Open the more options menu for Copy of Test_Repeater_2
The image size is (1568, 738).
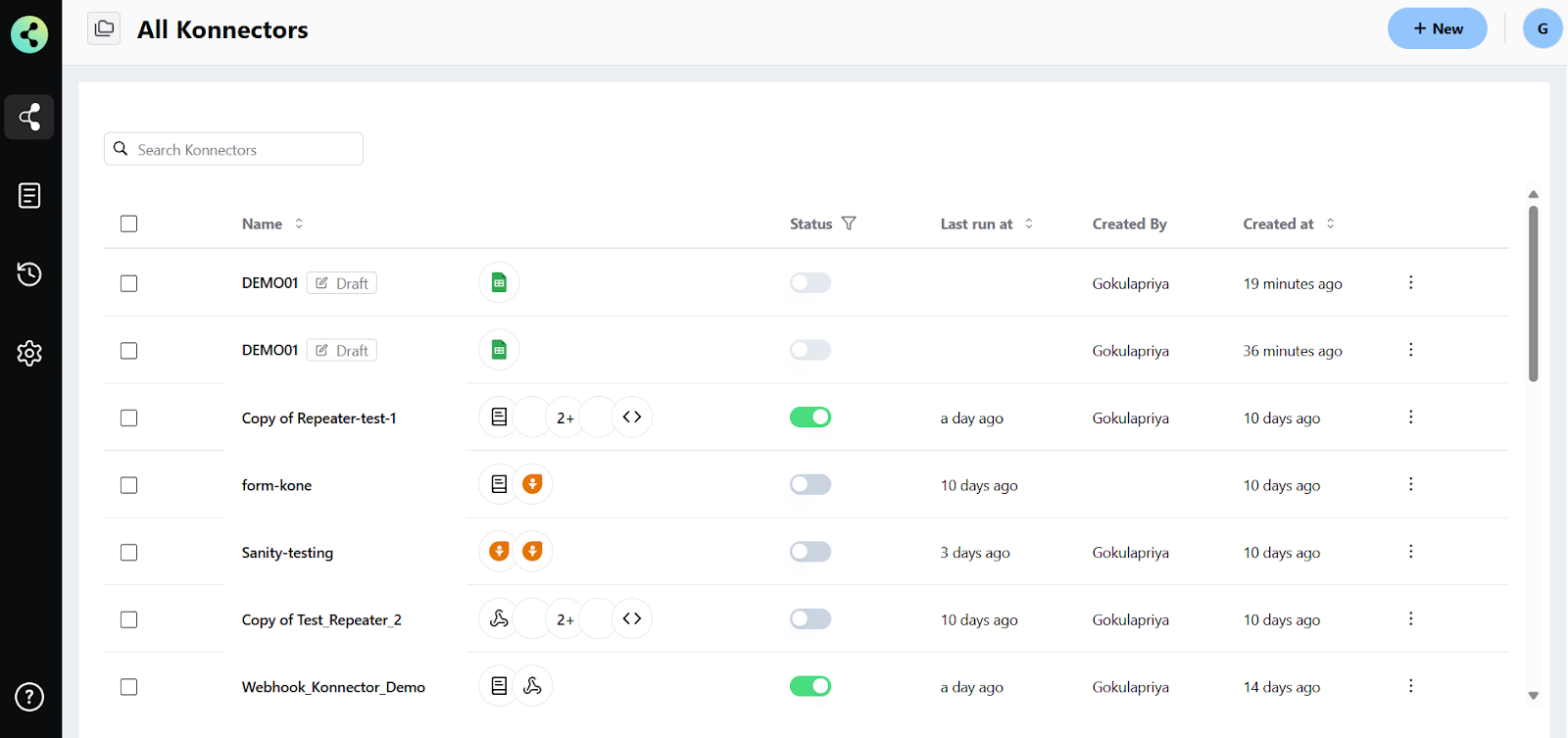coord(1411,618)
